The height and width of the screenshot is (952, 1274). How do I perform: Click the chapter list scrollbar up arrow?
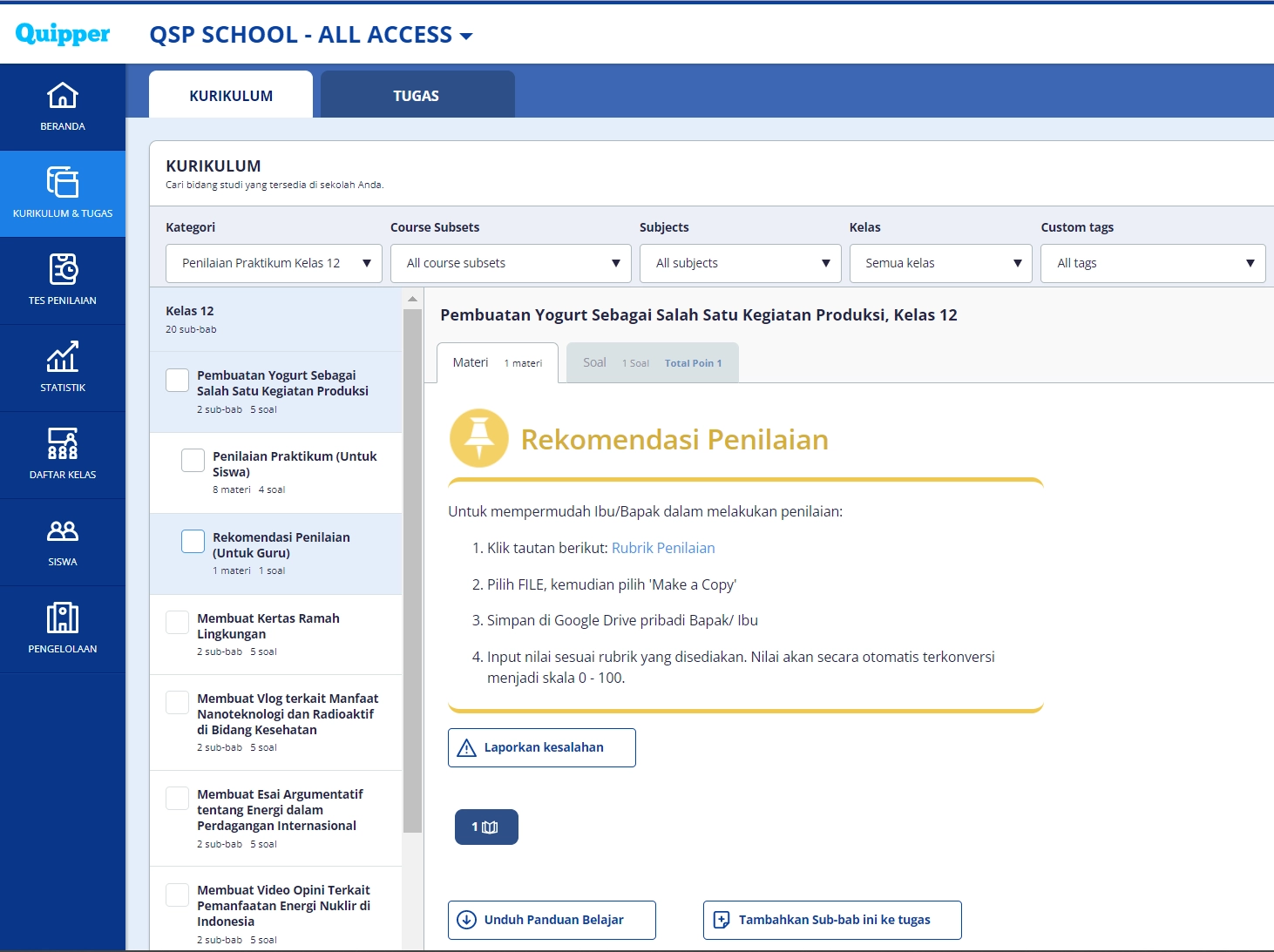412,299
